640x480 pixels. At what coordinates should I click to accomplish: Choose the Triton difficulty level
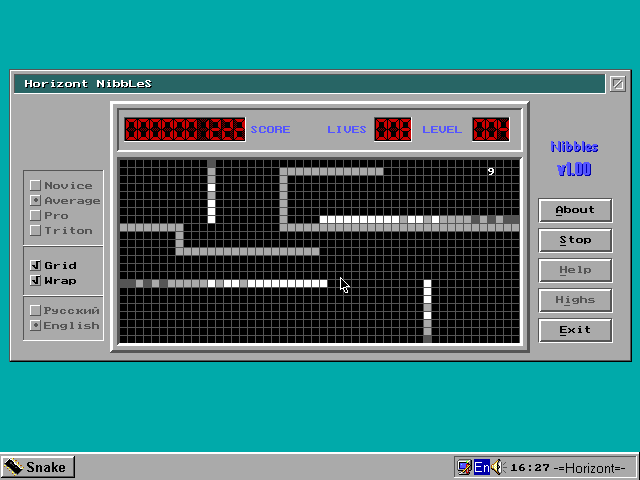coord(36,231)
